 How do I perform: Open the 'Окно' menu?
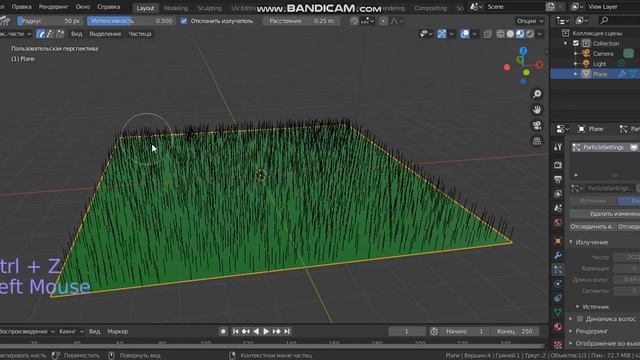(x=82, y=7)
